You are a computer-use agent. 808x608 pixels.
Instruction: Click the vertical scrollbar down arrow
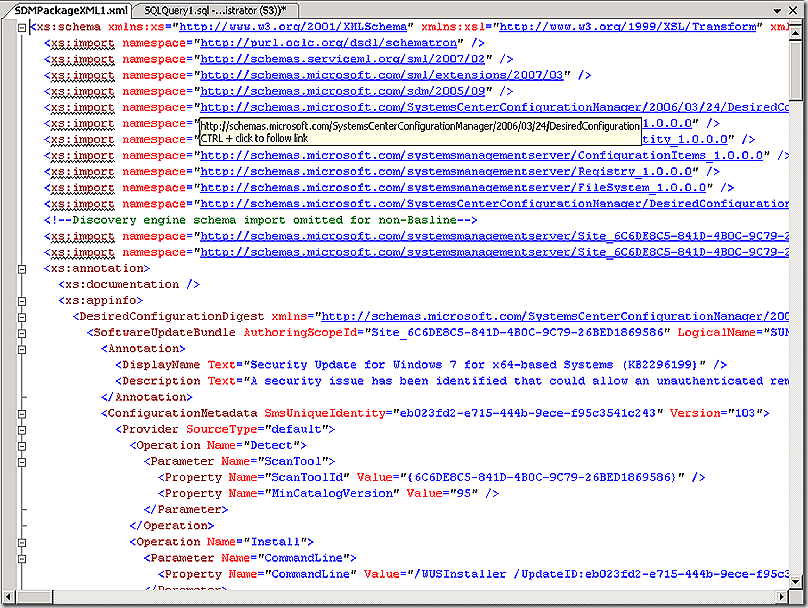pyautogui.click(x=795, y=582)
